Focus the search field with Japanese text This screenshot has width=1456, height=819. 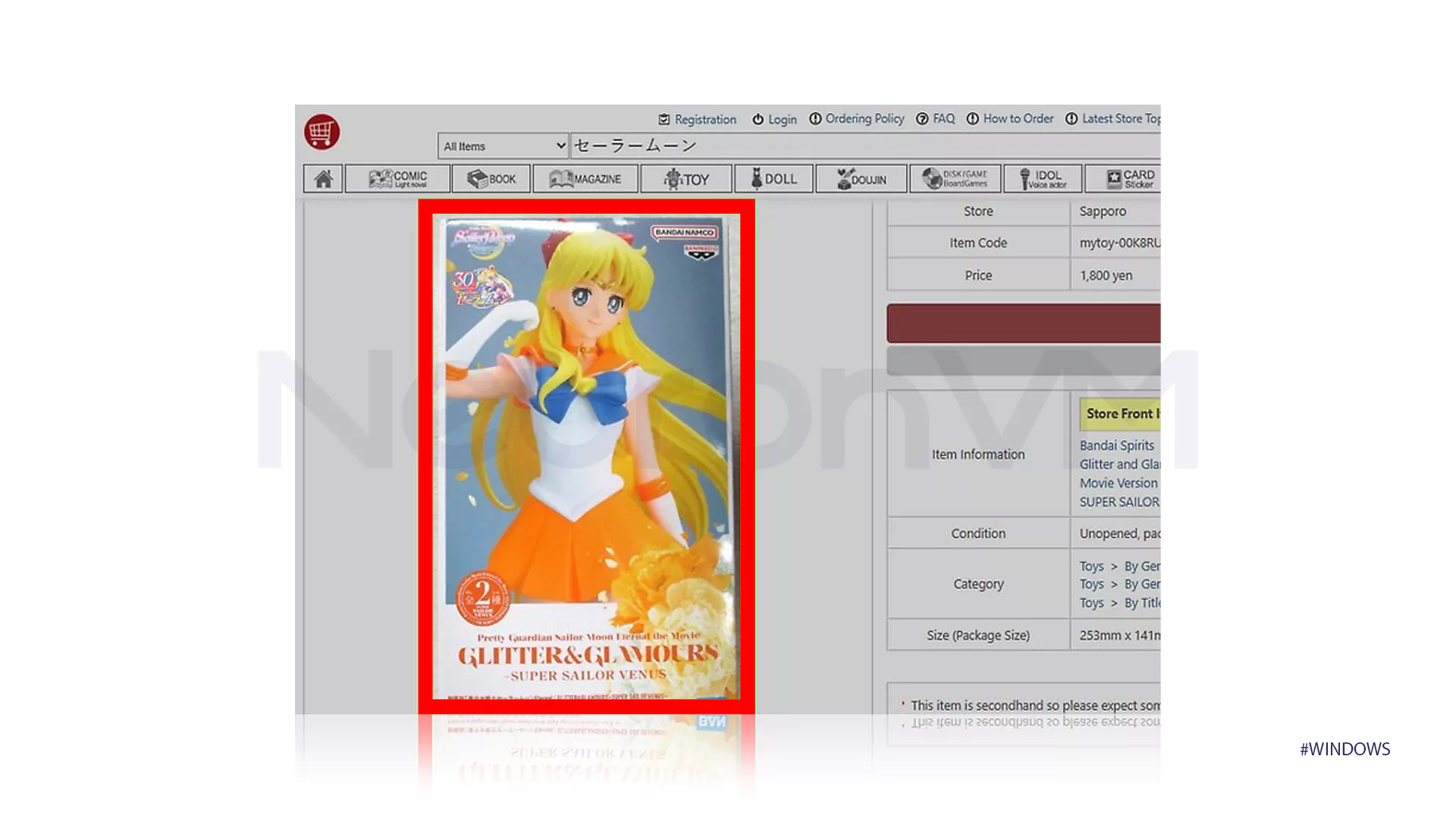click(865, 146)
